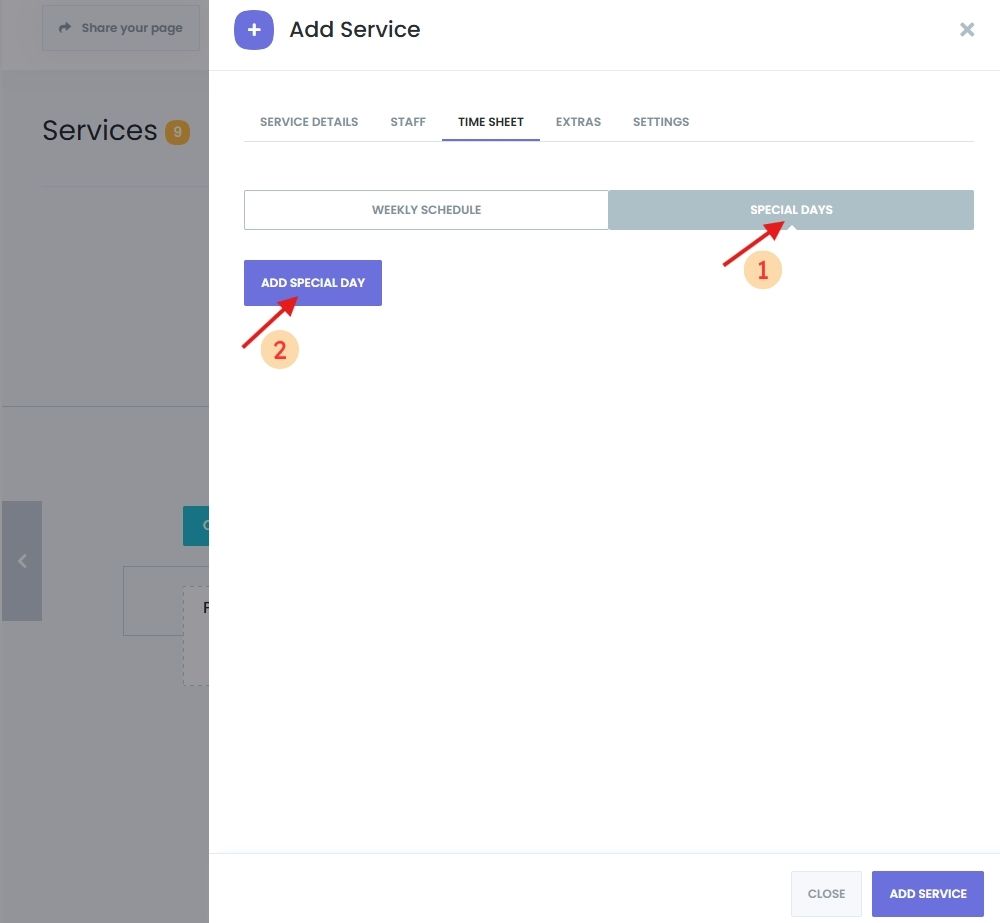Click the numbered marker 2 annotation
The image size is (1000, 923).
coord(280,350)
